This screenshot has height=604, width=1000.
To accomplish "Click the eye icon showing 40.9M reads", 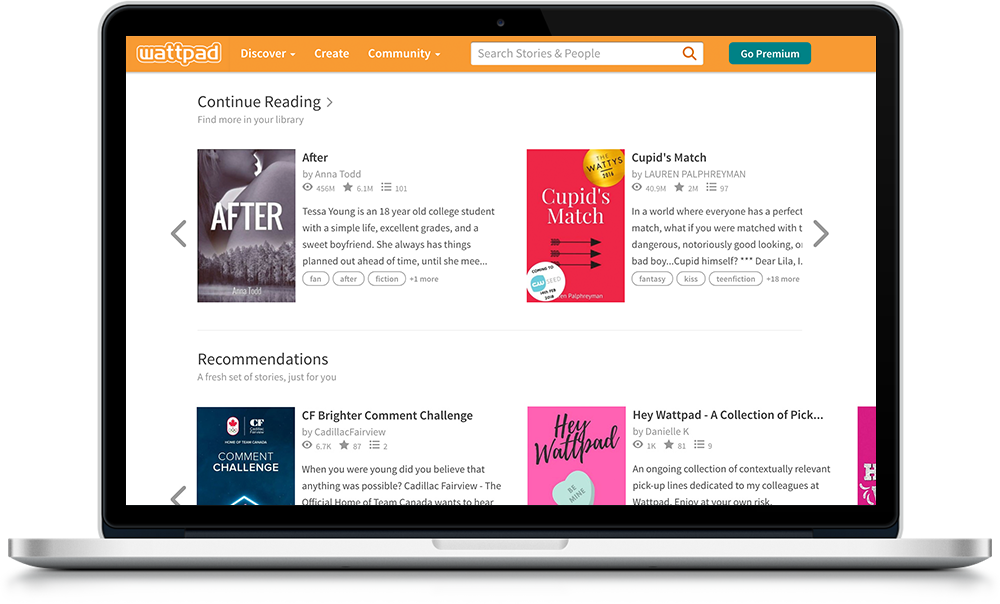I will [636, 187].
